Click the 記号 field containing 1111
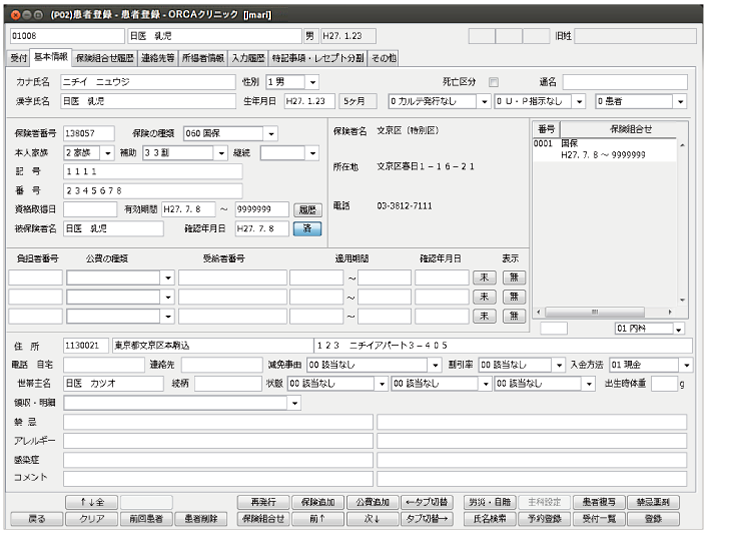This screenshot has height=549, width=730. pyautogui.click(x=153, y=172)
